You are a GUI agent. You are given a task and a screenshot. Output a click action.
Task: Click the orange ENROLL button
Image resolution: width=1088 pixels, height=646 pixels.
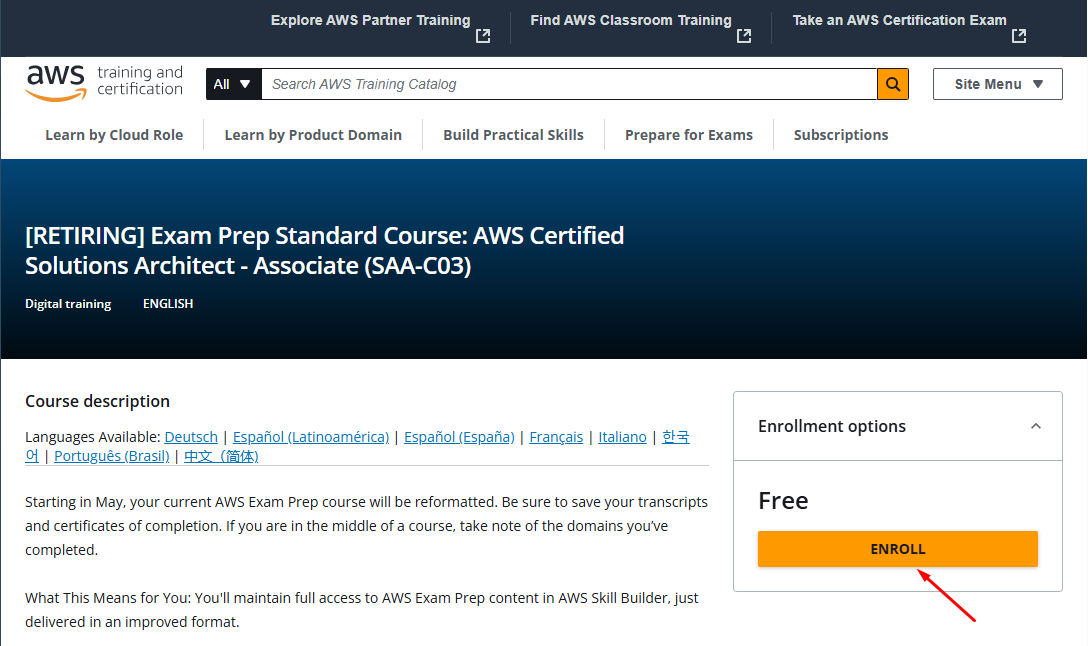(897, 549)
